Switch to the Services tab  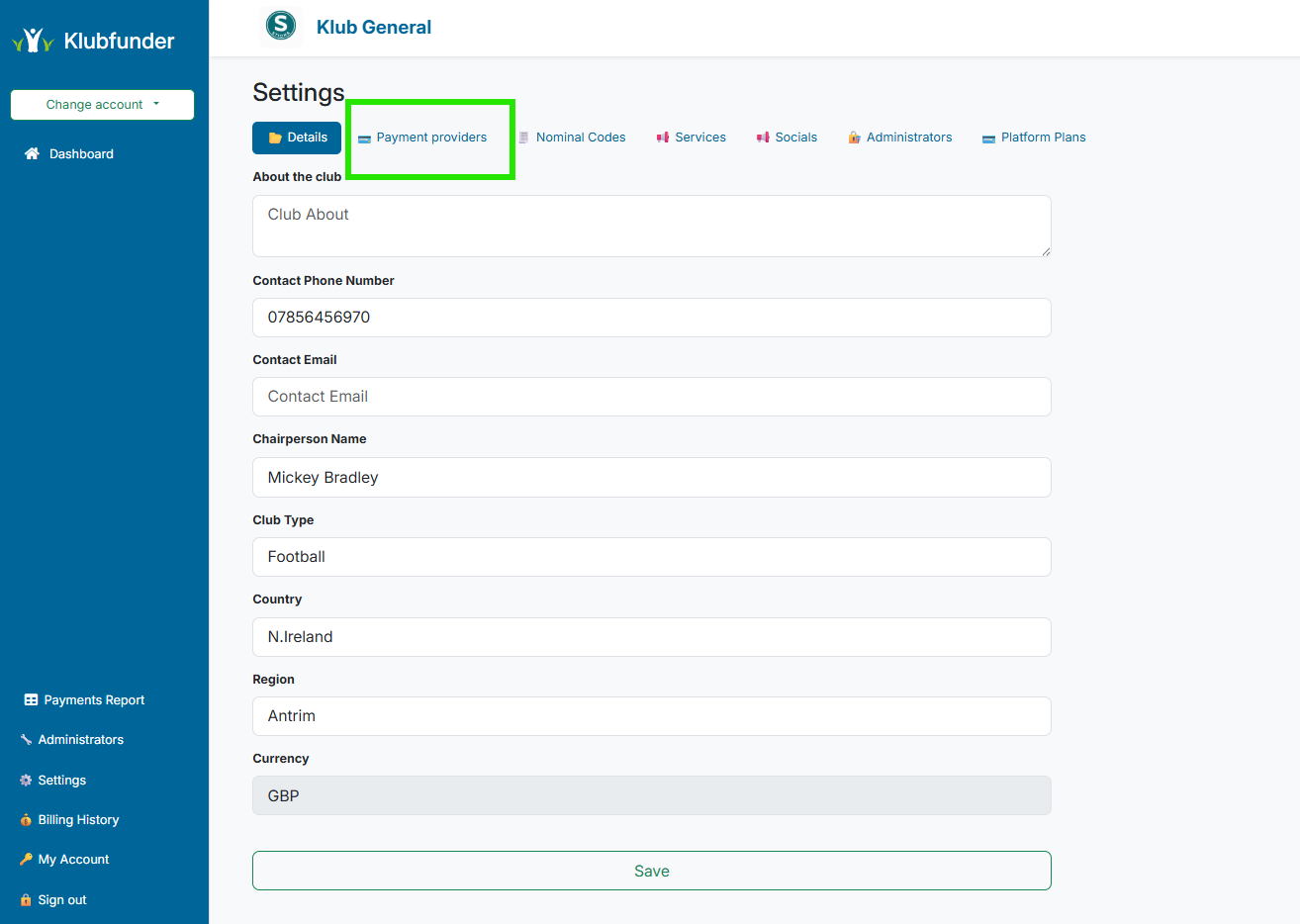pos(699,137)
